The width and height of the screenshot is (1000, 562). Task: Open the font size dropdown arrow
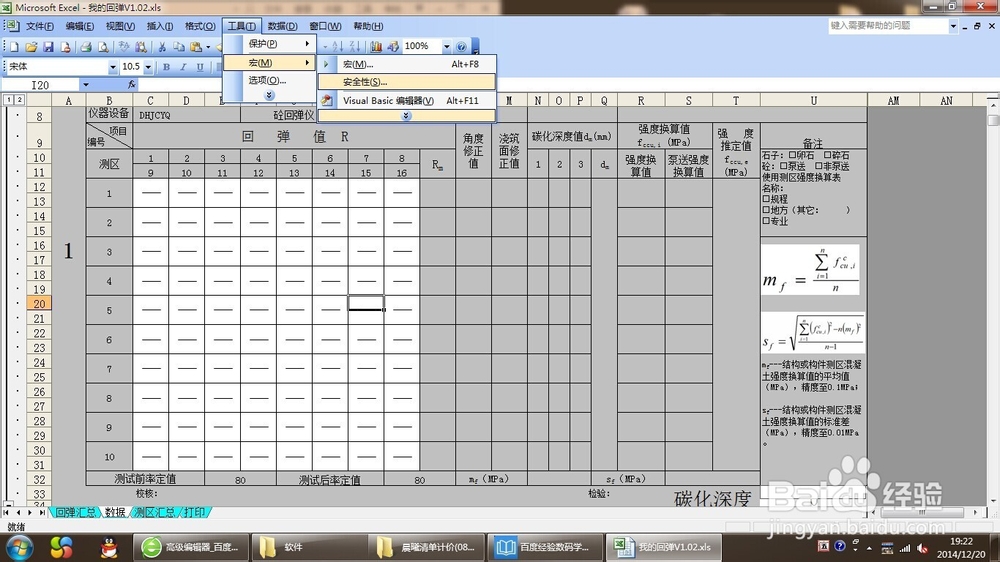pyautogui.click(x=148, y=66)
